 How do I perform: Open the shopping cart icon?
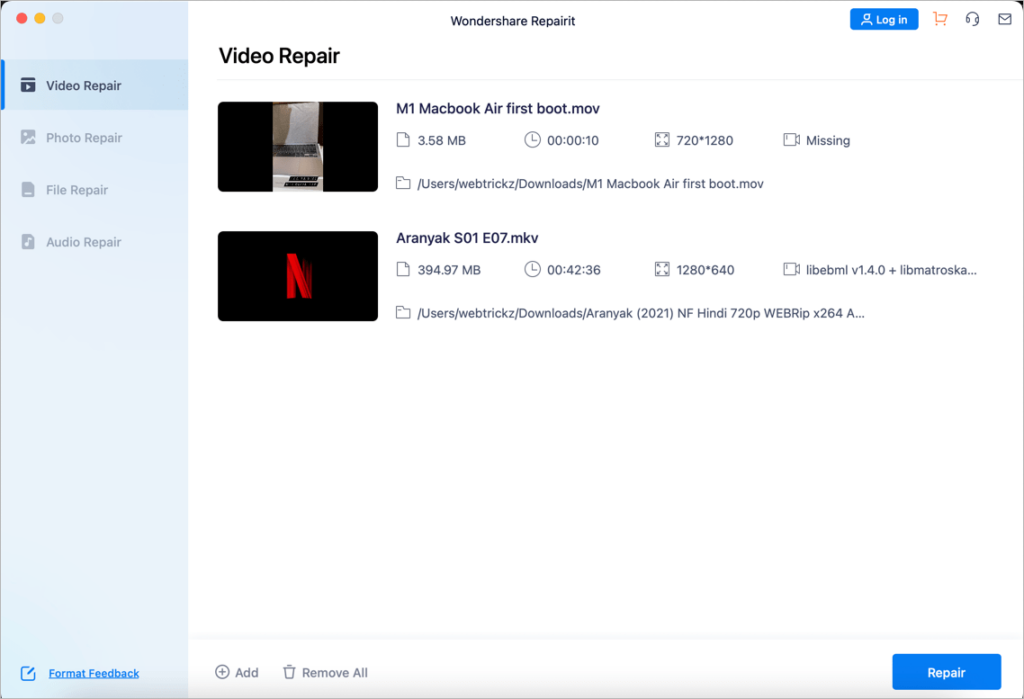point(939,18)
